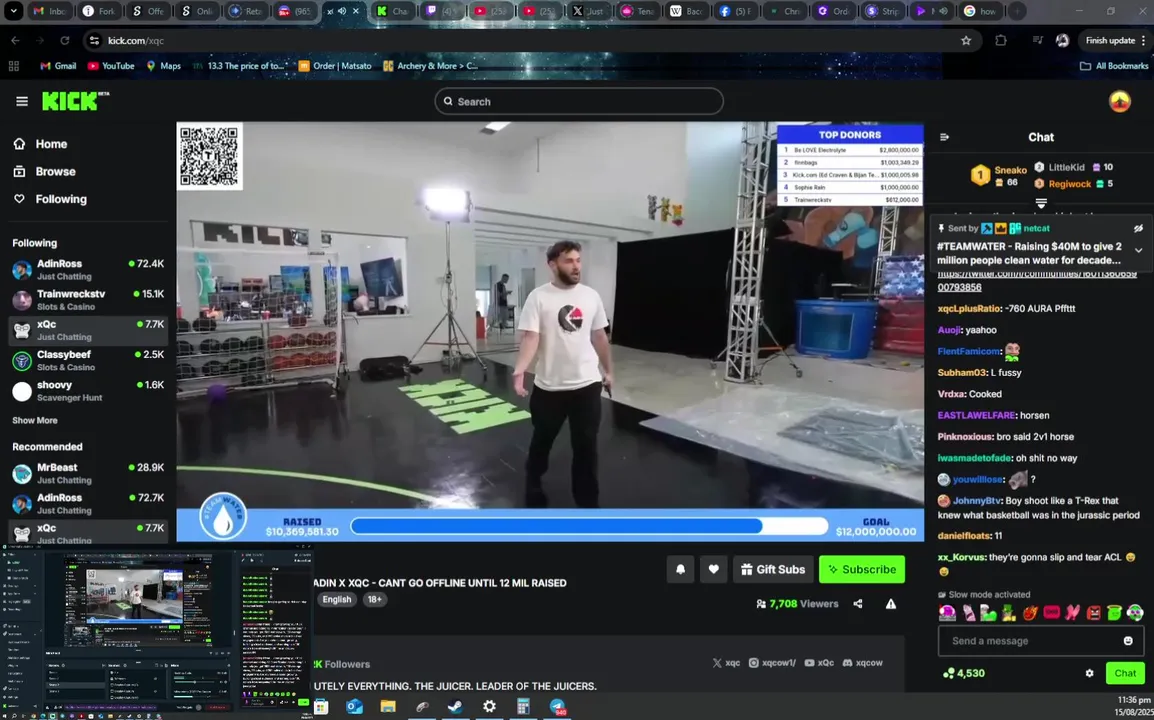Click the notification bell icon

tap(680, 569)
